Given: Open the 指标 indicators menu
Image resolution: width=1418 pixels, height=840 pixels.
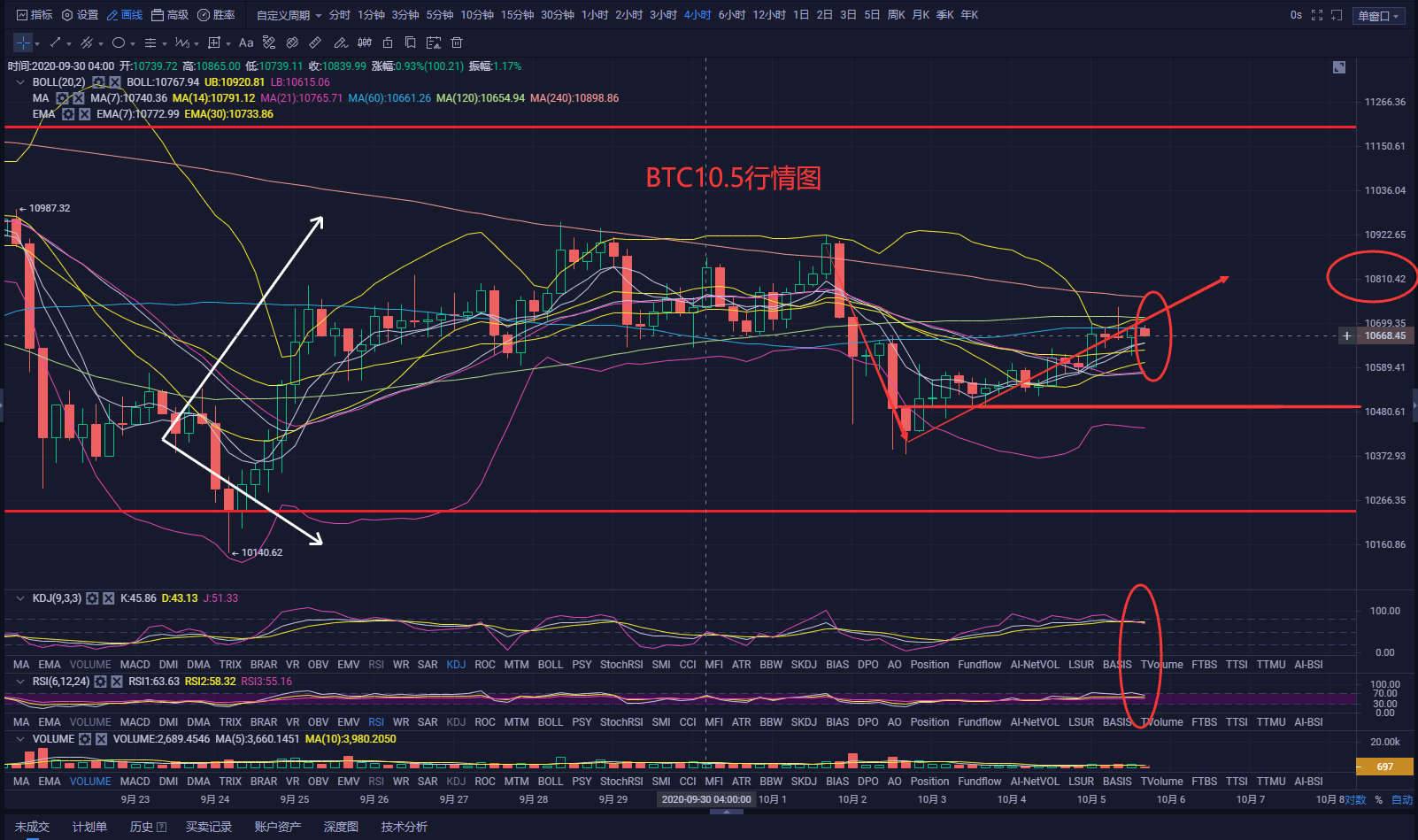Looking at the screenshot, I should 35,15.
